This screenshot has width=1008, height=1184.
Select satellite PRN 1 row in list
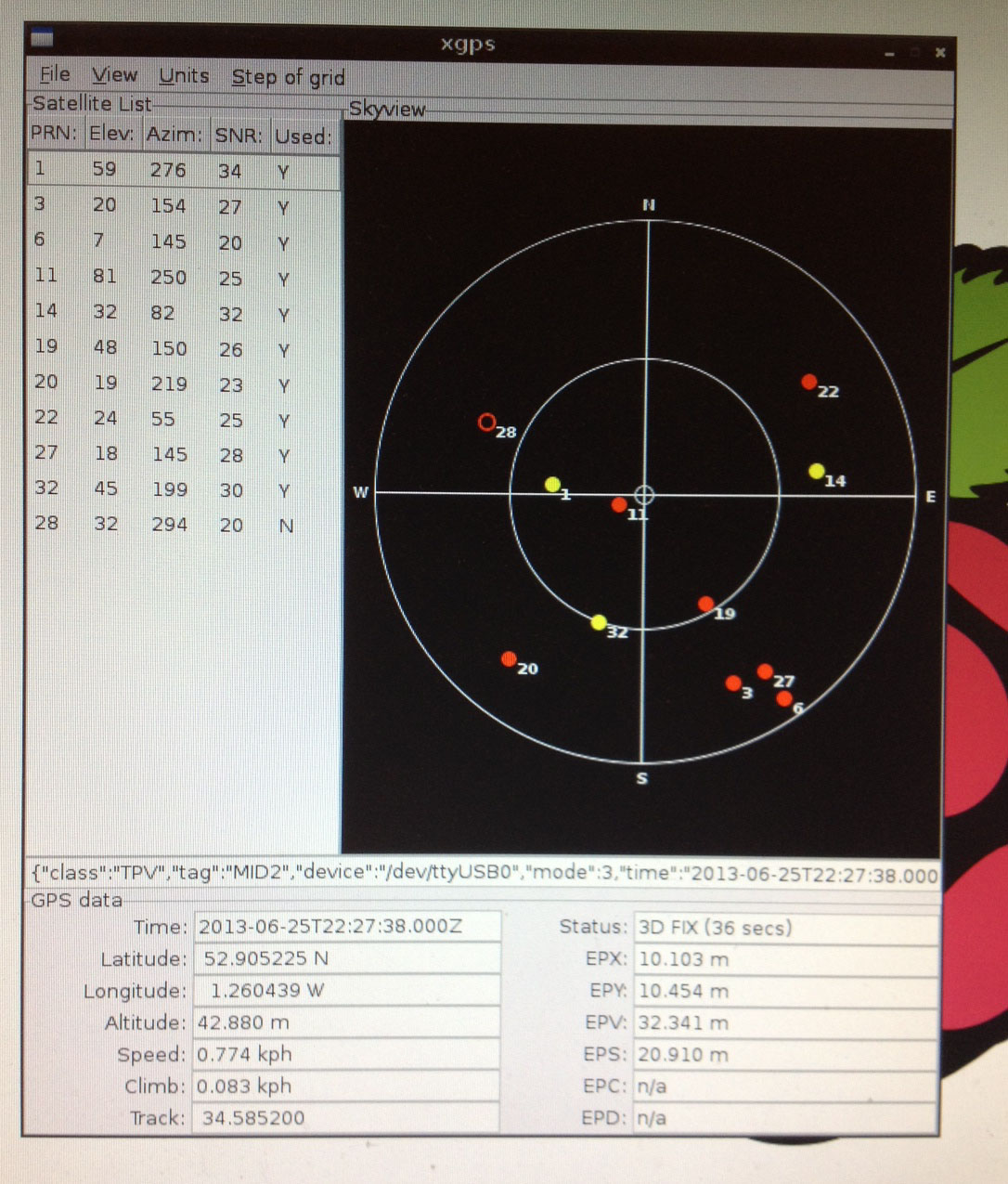click(184, 172)
